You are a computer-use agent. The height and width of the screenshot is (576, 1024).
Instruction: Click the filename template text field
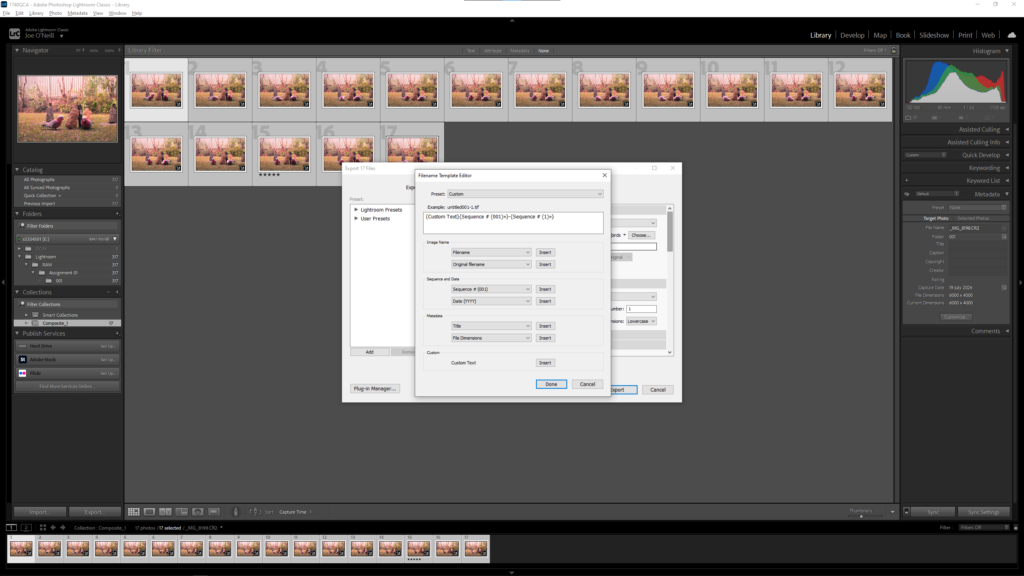pyautogui.click(x=513, y=223)
